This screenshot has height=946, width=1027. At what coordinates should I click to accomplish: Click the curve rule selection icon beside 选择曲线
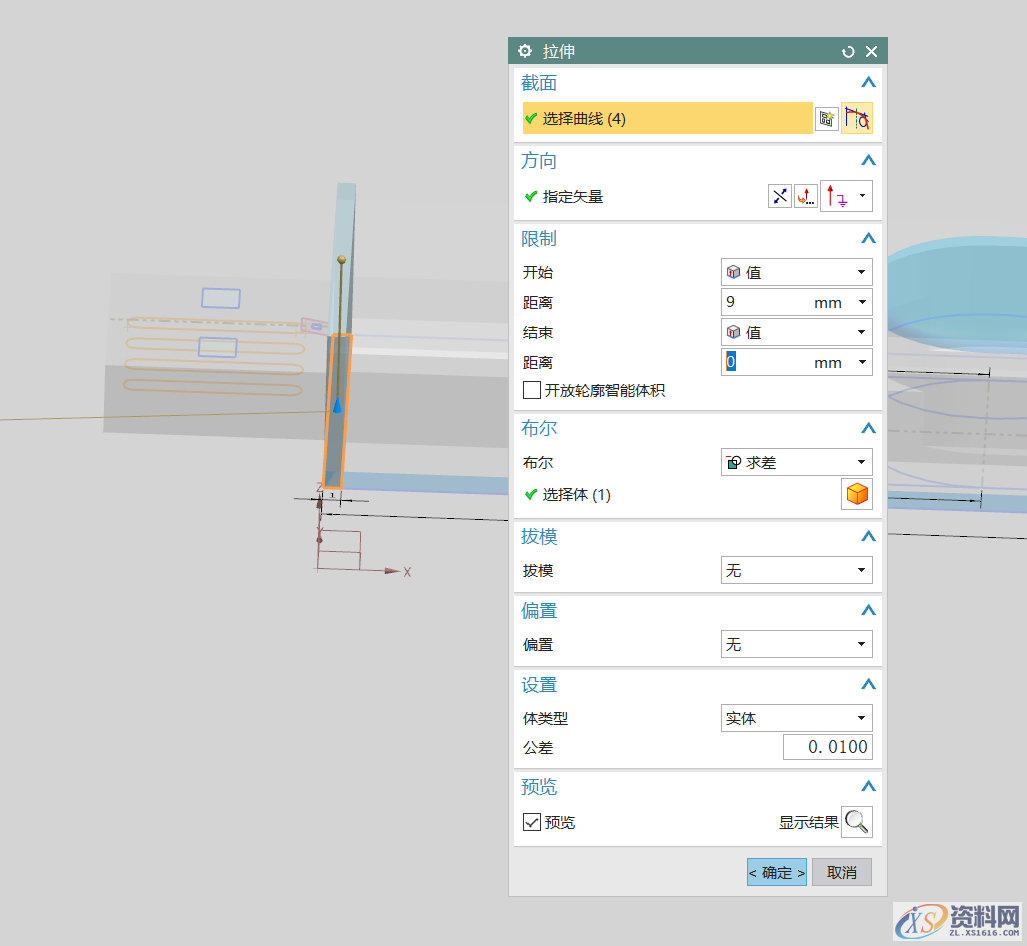click(x=858, y=118)
